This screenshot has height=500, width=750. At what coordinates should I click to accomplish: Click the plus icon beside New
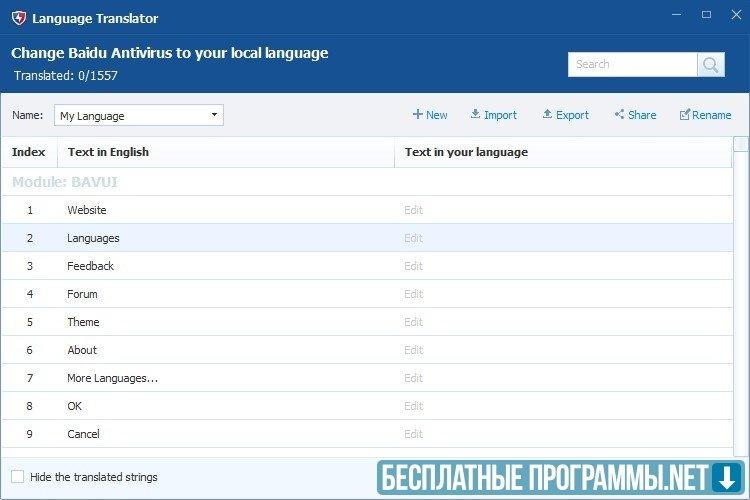[x=418, y=114]
